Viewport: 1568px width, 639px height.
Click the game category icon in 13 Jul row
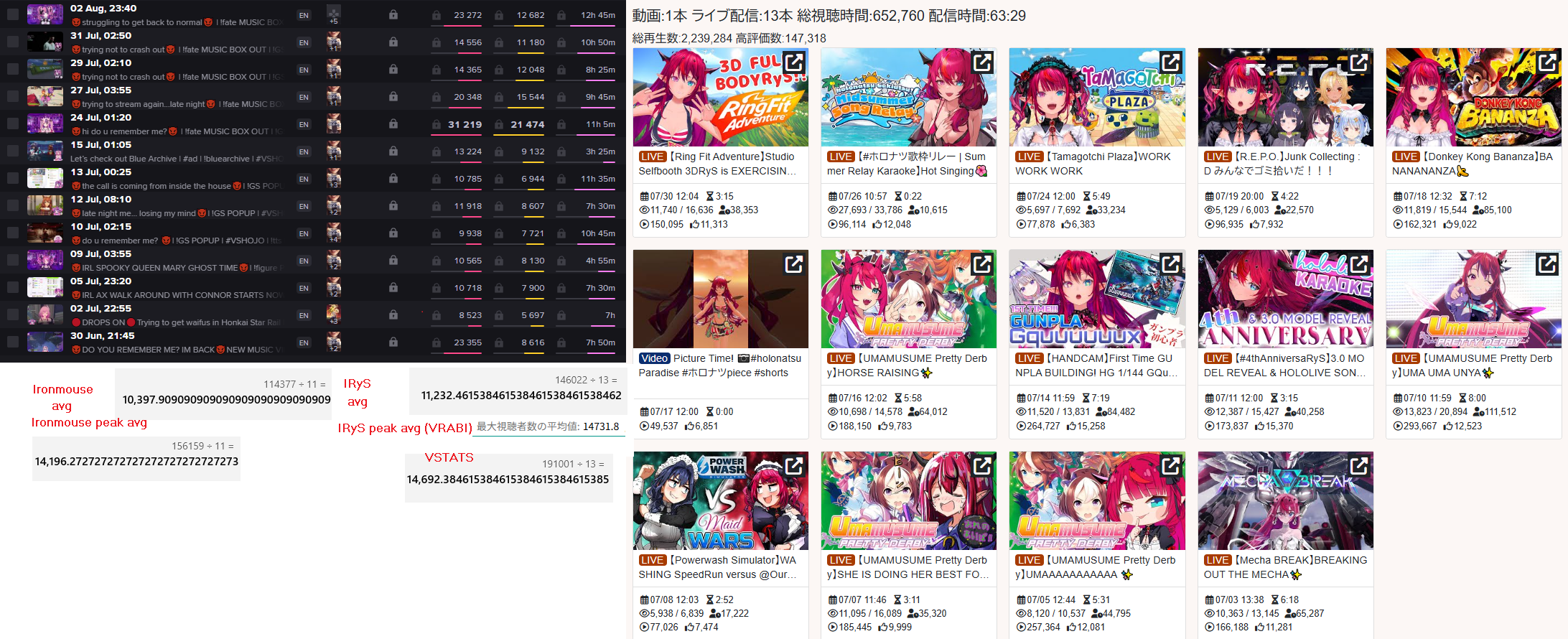tap(334, 178)
